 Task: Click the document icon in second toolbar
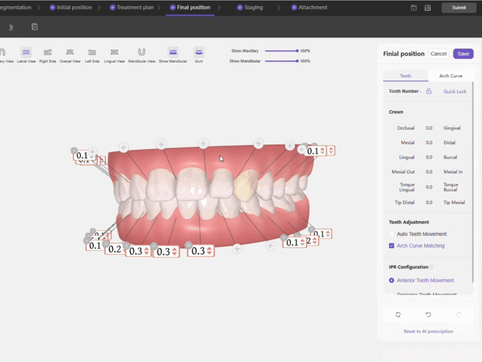(35, 27)
